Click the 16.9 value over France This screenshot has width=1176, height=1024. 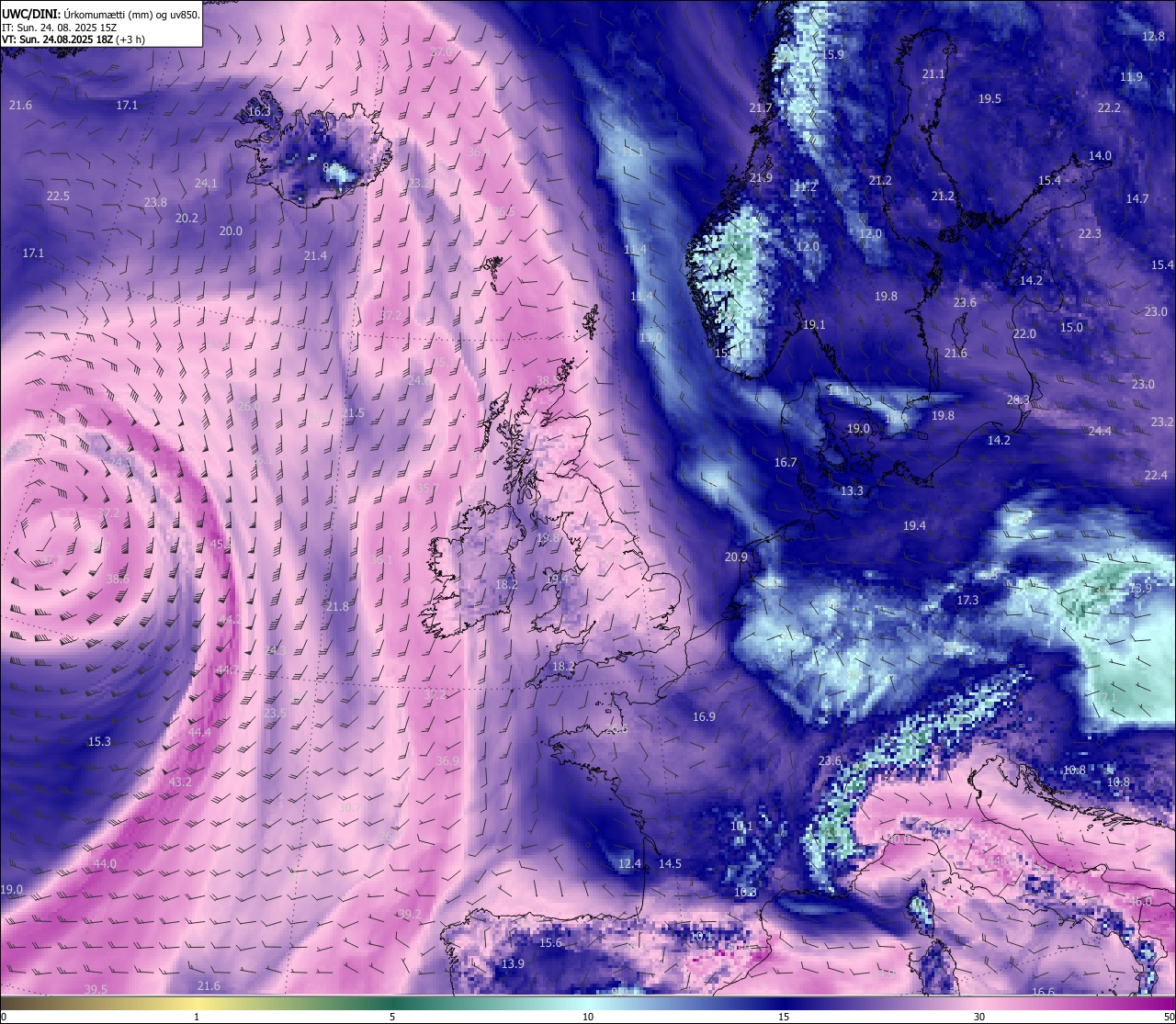pyautogui.click(x=704, y=716)
